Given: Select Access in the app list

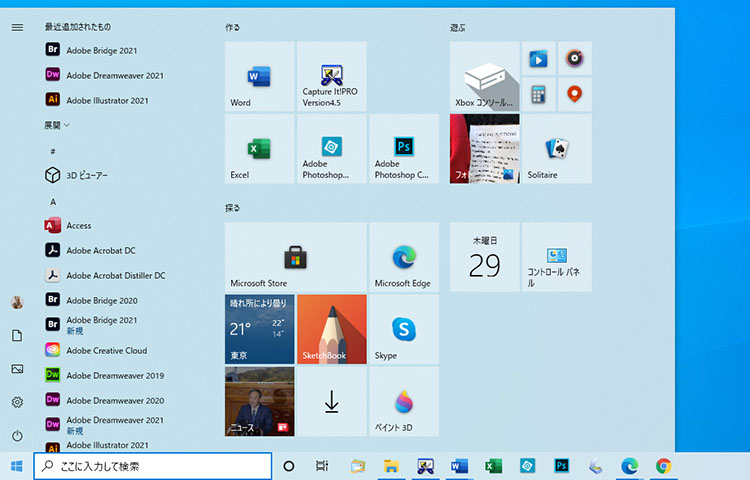Looking at the screenshot, I should (78, 226).
